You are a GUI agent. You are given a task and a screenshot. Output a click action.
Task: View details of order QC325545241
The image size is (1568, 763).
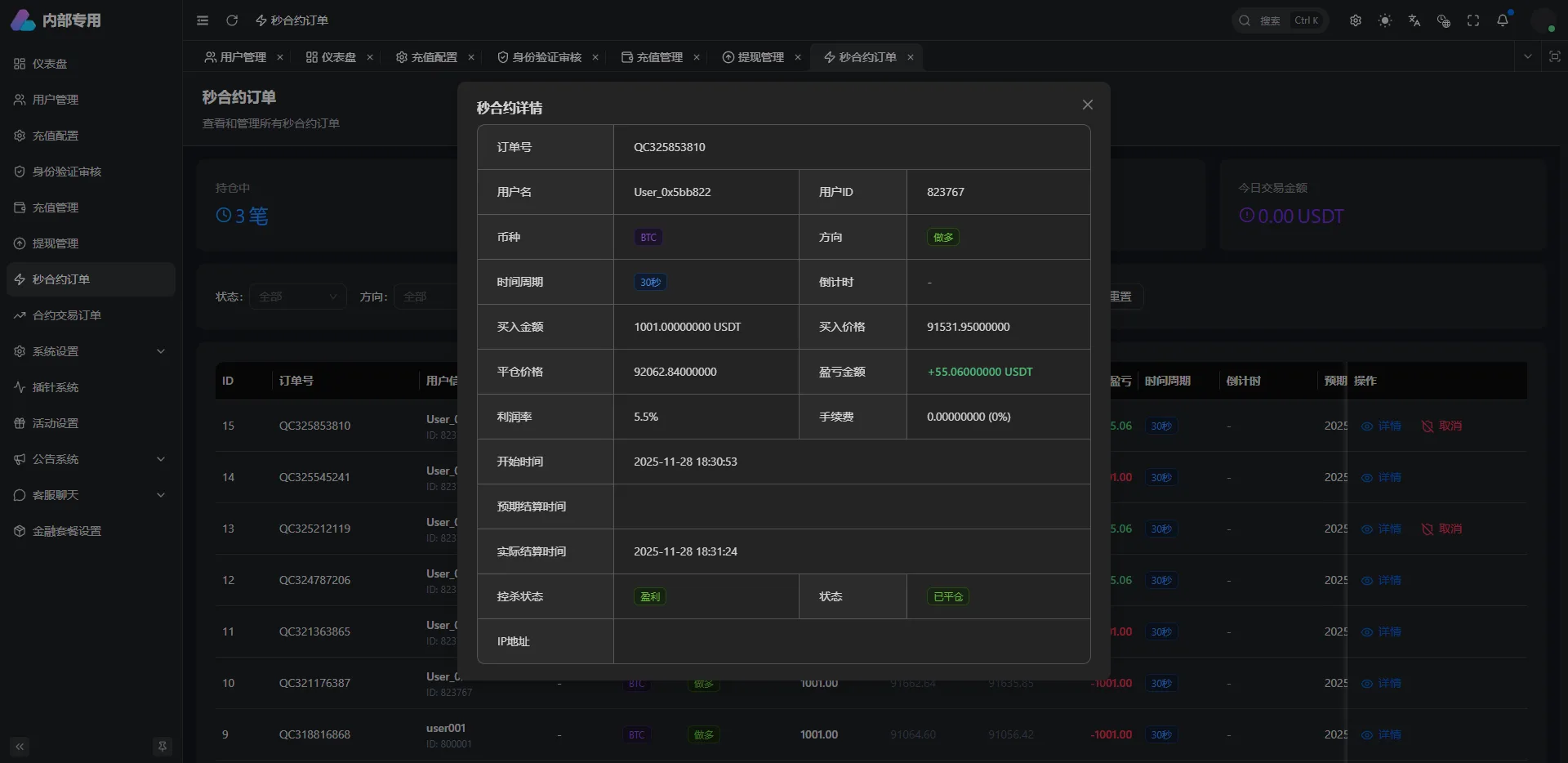click(1382, 478)
